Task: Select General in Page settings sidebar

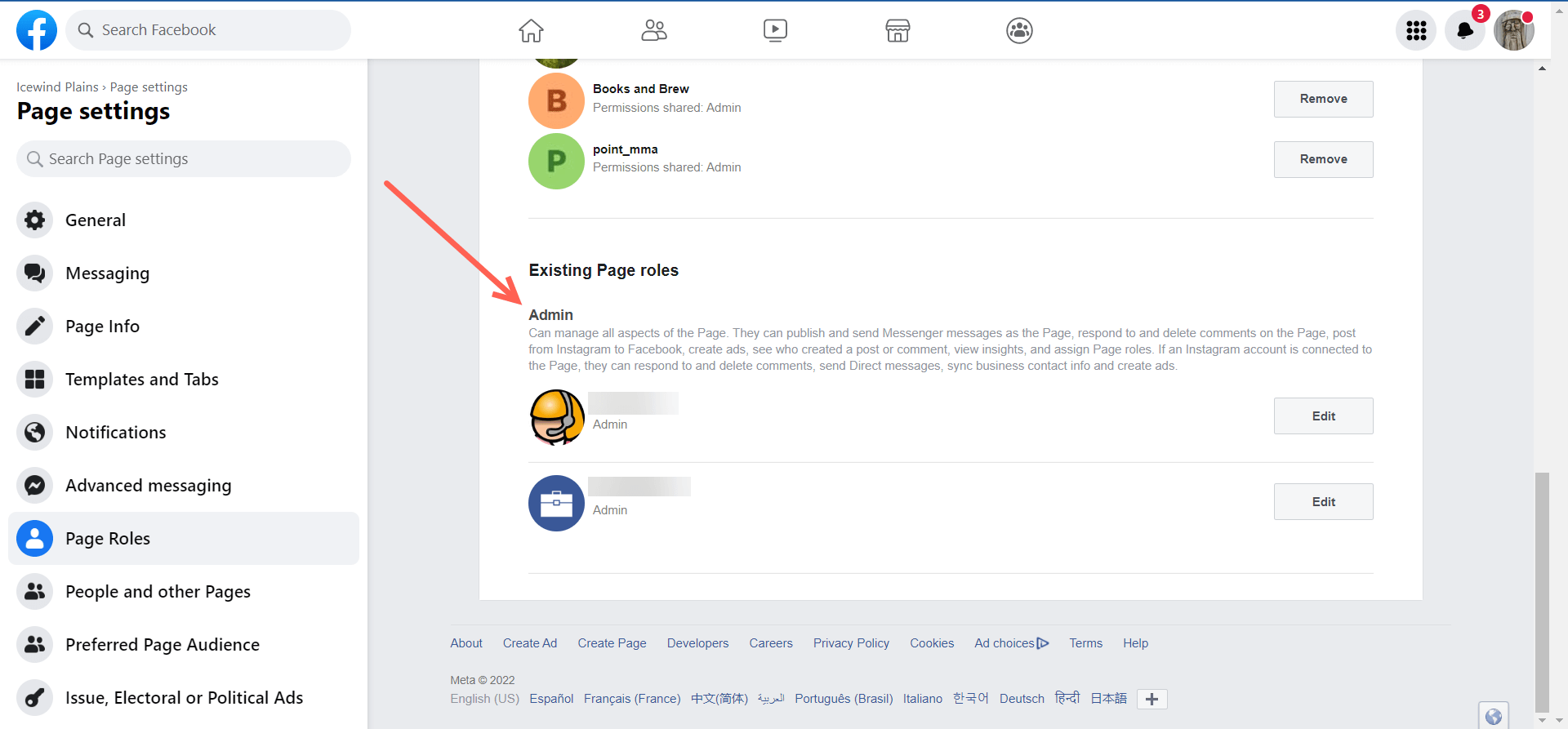Action: 96,220
